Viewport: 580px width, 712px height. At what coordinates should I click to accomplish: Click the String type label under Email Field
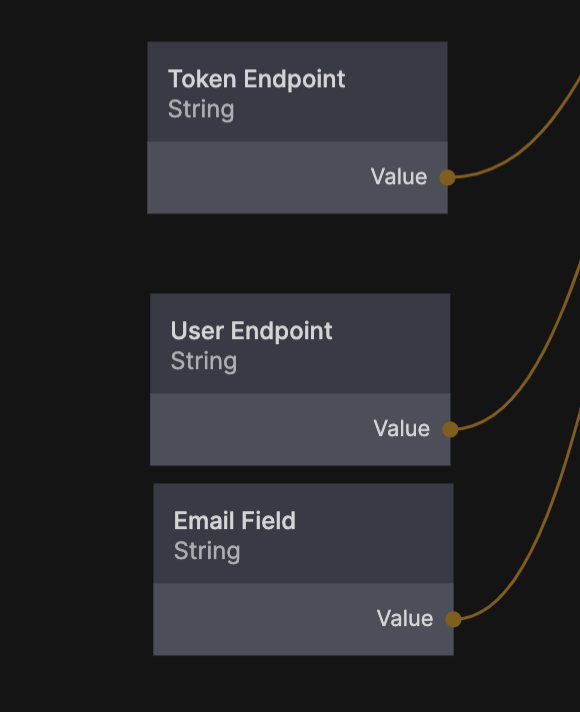point(207,551)
